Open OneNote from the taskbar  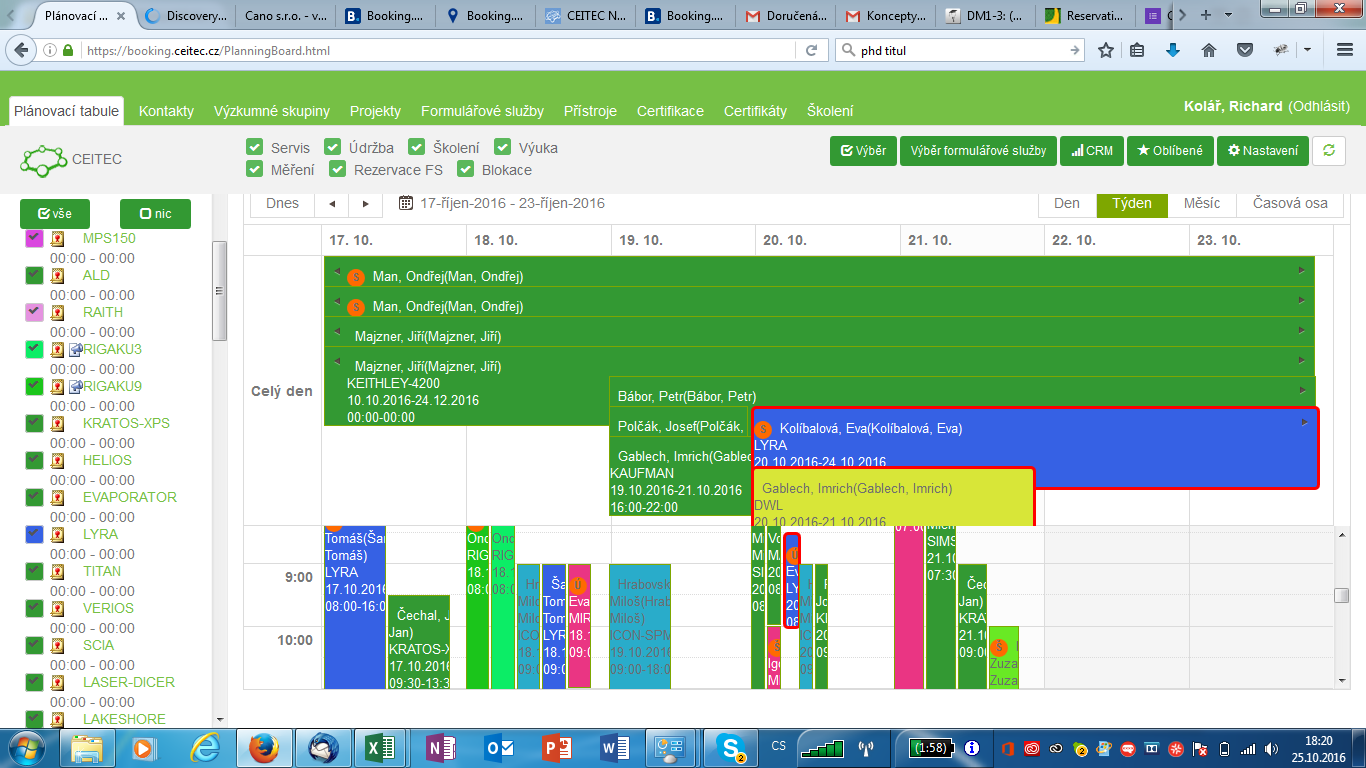coord(441,748)
